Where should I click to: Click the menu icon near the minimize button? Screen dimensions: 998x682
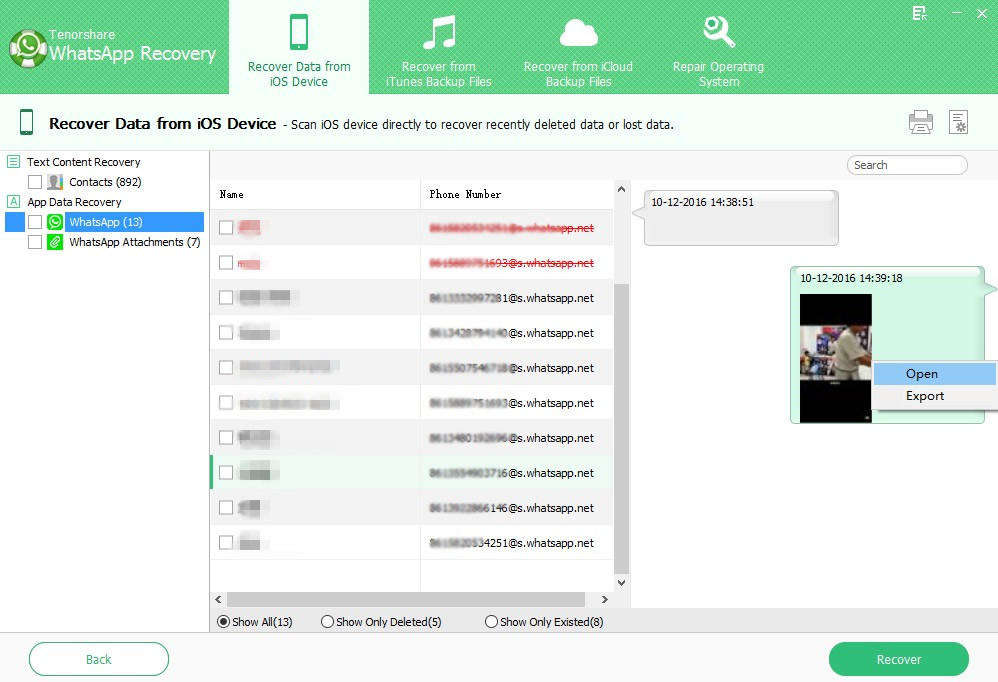(x=919, y=13)
